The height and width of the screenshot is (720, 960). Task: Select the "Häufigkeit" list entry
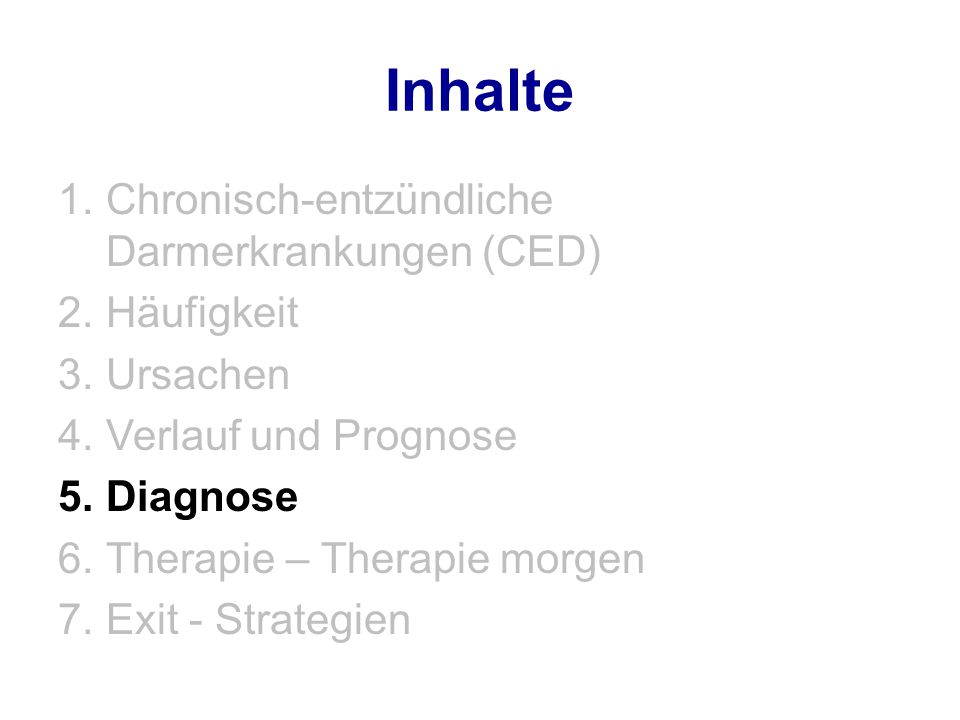pos(203,313)
